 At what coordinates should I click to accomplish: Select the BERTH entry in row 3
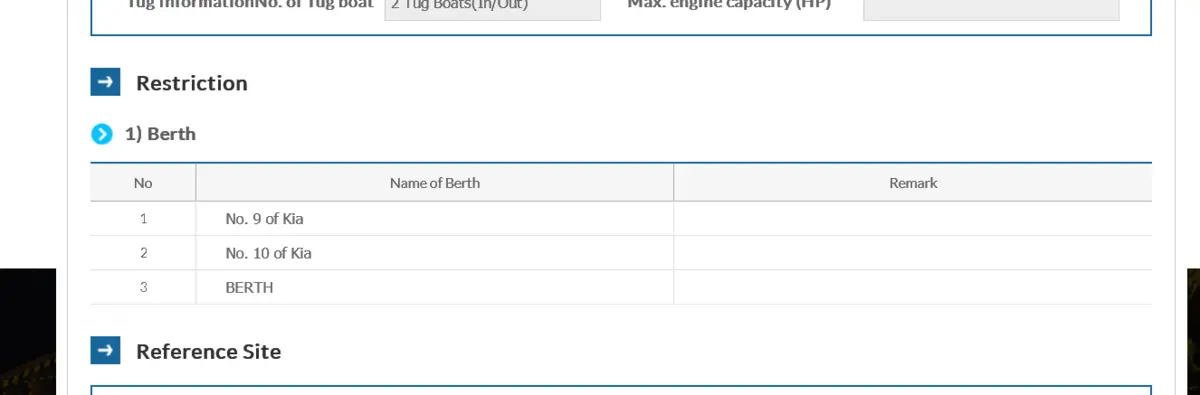pyautogui.click(x=250, y=287)
